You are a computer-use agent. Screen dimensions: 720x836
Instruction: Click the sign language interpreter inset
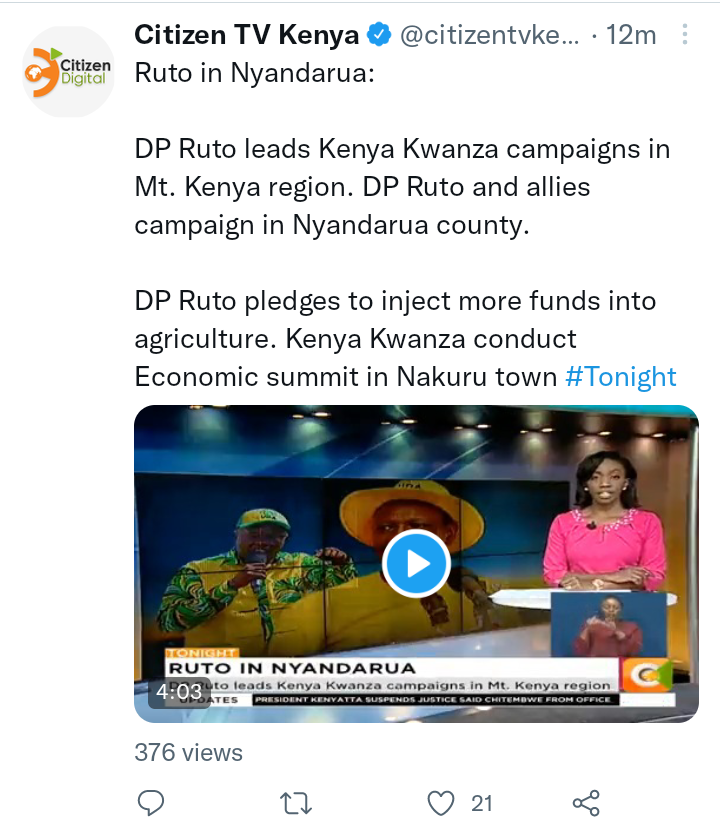tap(608, 625)
